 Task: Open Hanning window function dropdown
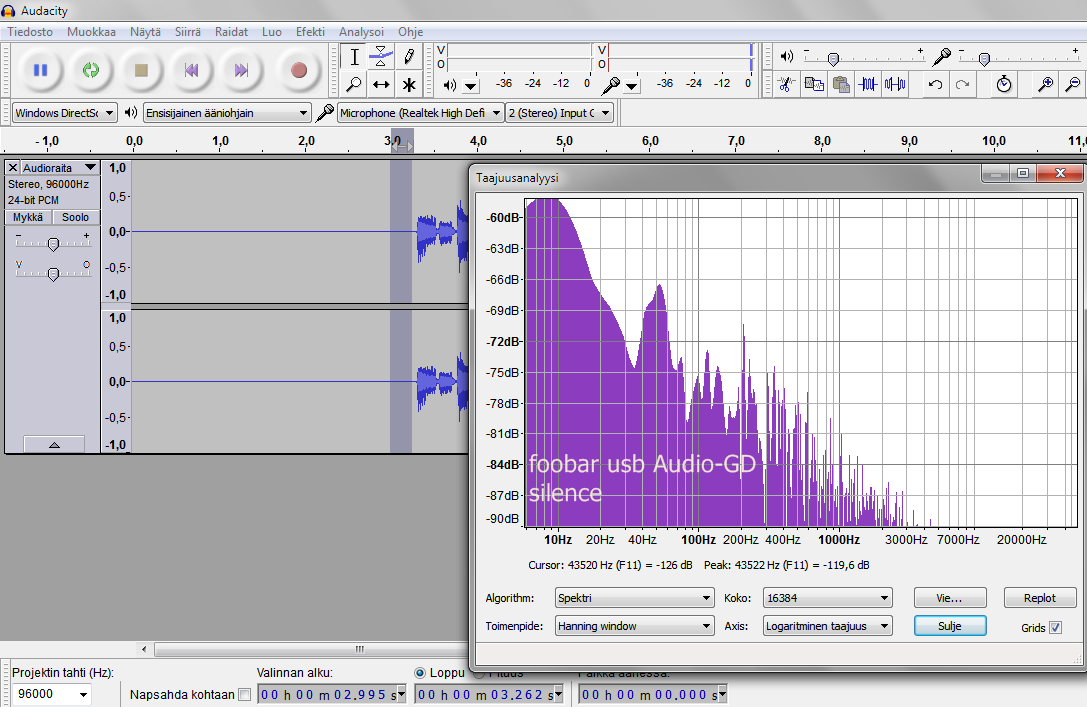[634, 626]
